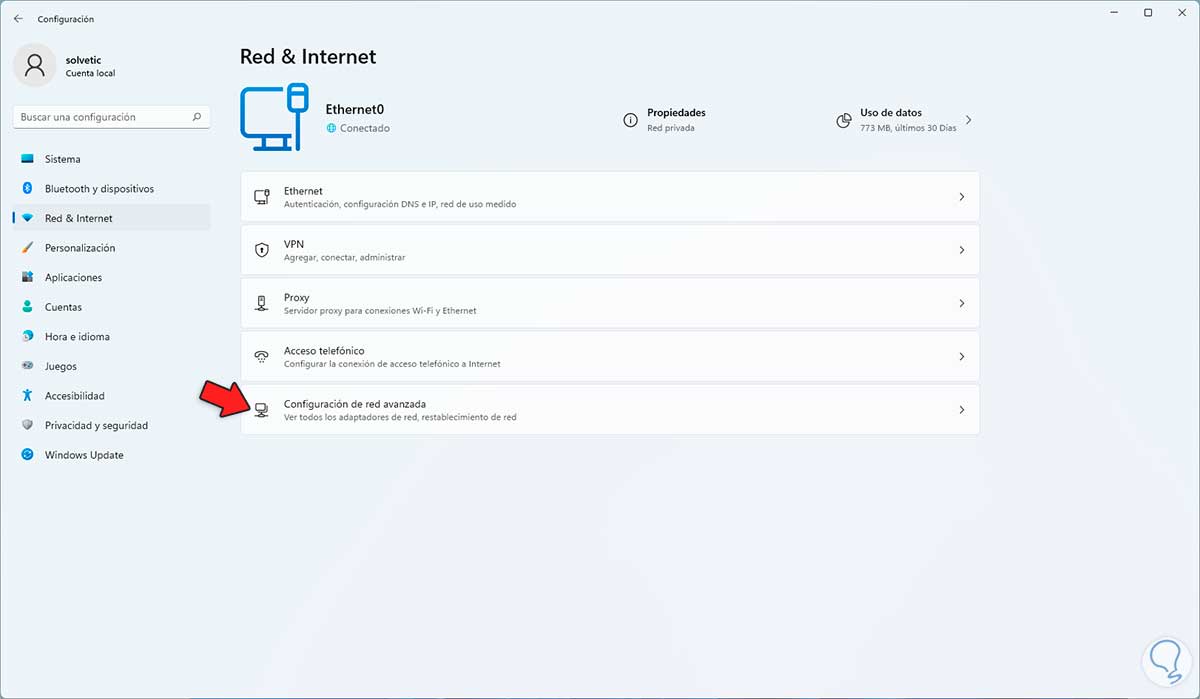Click the search magnifier icon
The image size is (1200, 699).
click(197, 117)
